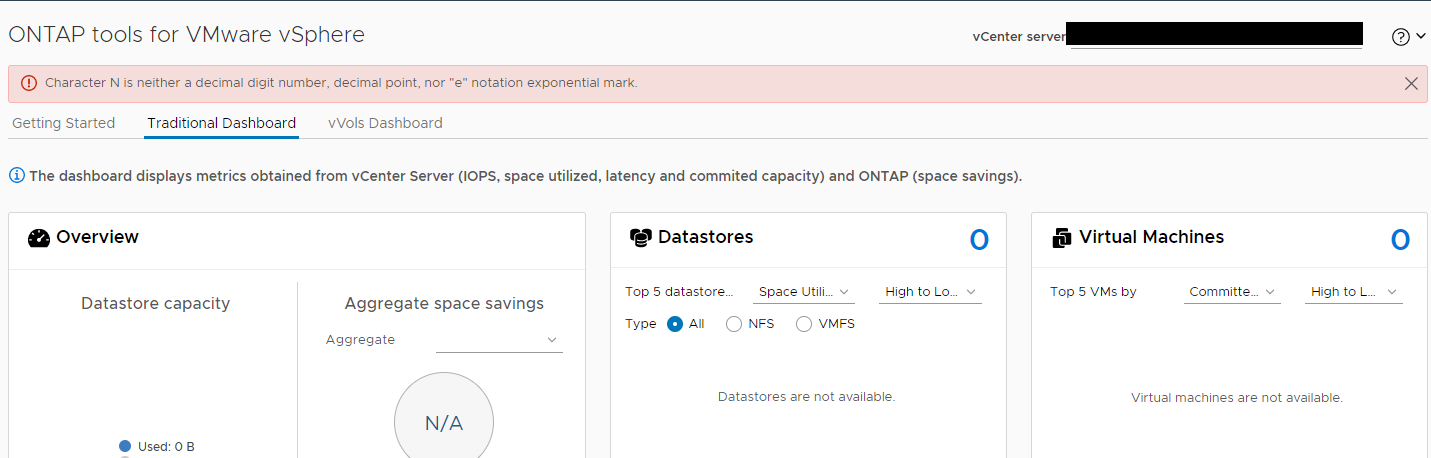Open the Aggregate dropdown

[x=499, y=341]
